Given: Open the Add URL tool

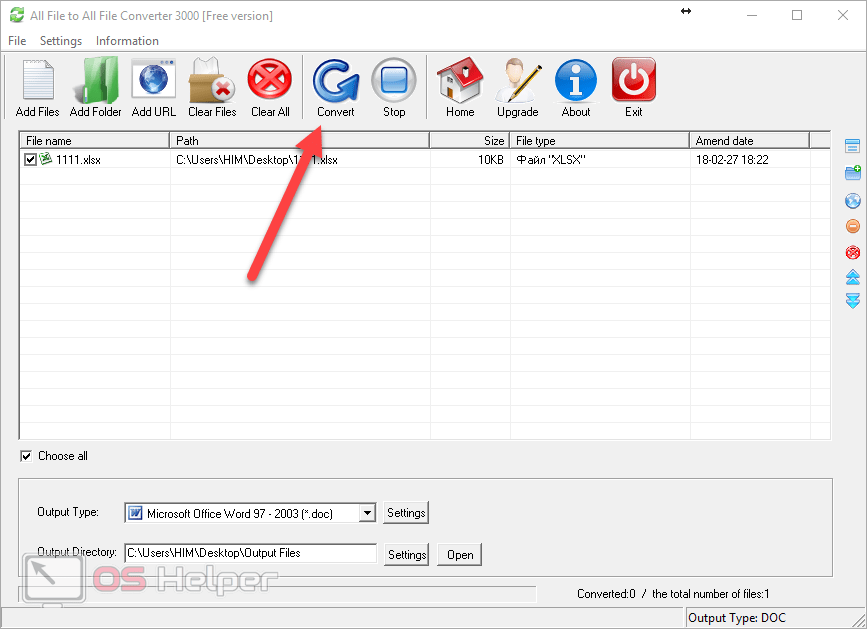Looking at the screenshot, I should (153, 82).
